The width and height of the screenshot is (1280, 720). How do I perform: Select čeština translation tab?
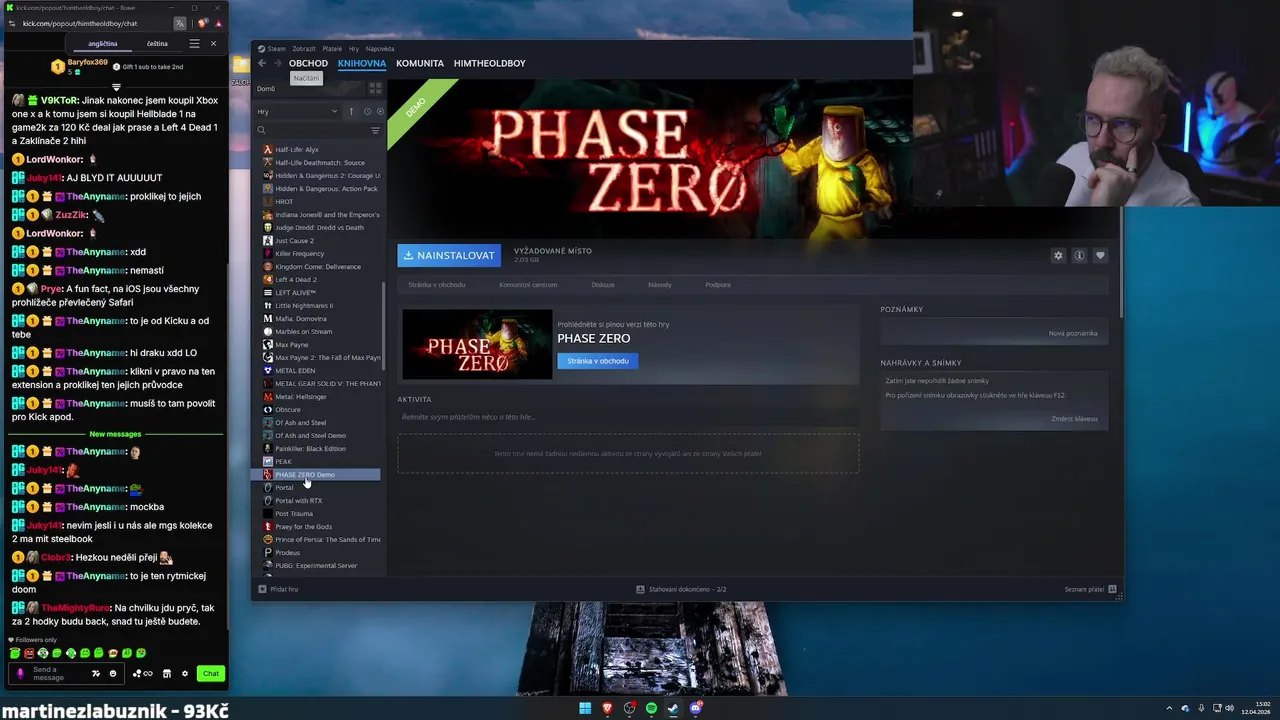[157, 44]
